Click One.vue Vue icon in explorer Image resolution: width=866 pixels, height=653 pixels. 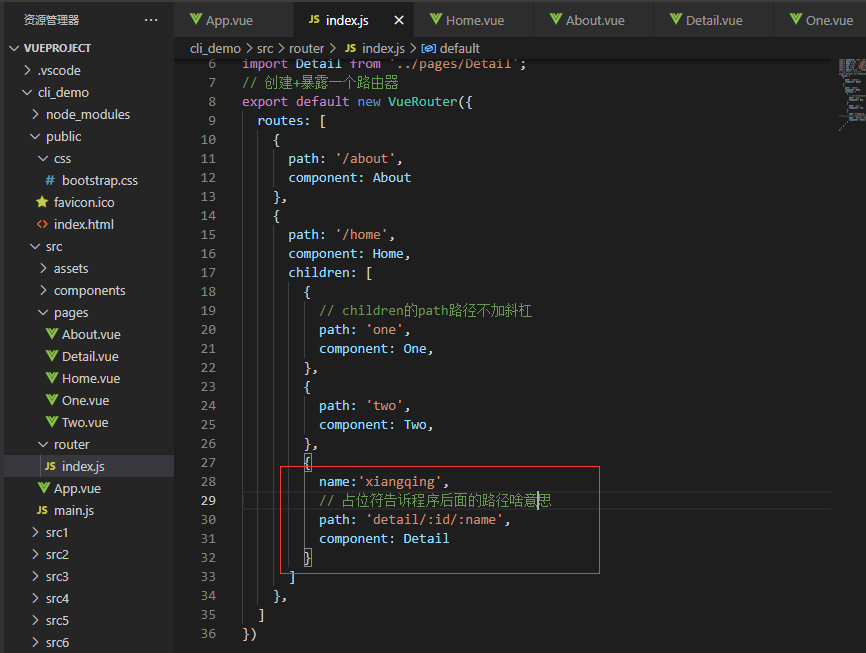click(x=52, y=401)
